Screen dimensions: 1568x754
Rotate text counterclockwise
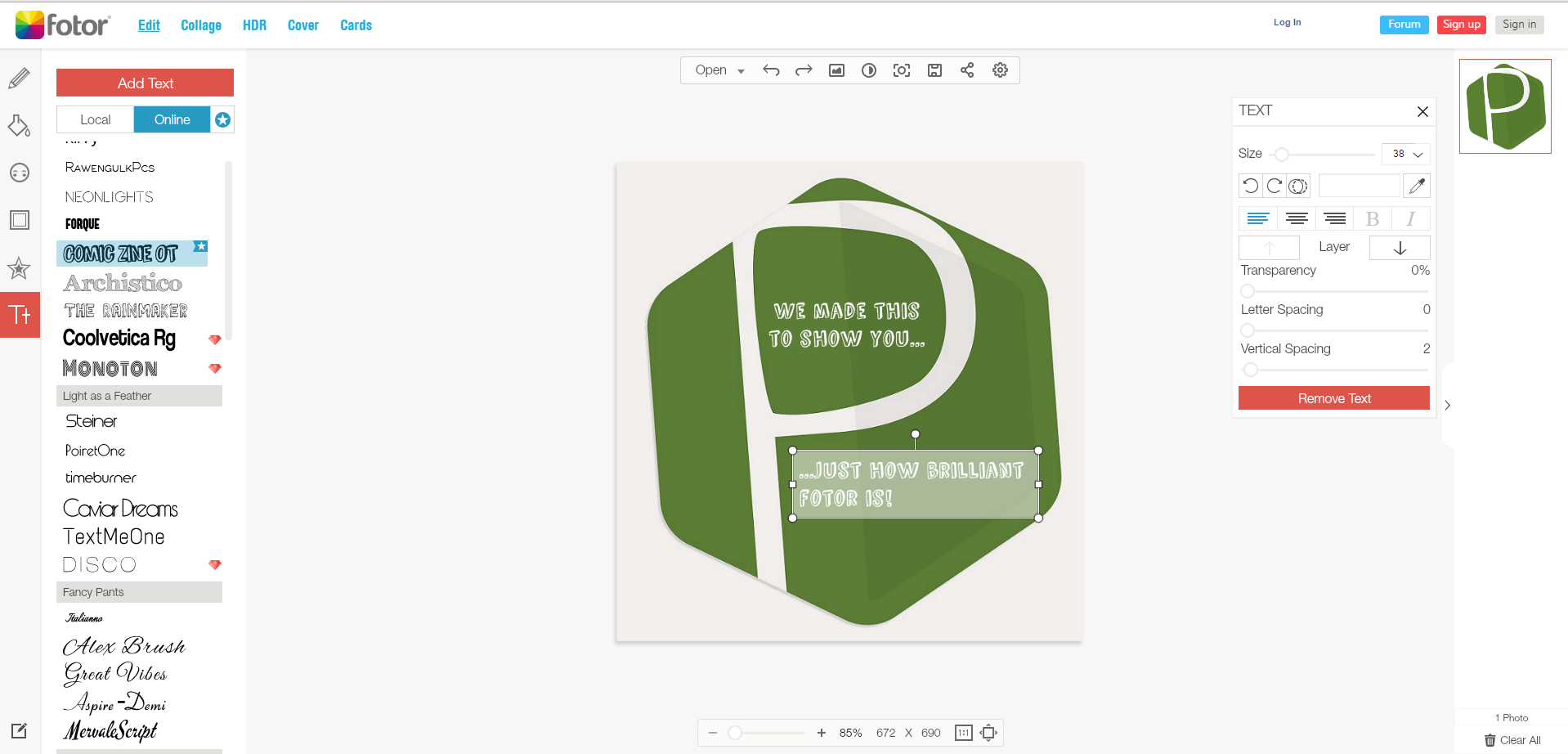[1251, 186]
